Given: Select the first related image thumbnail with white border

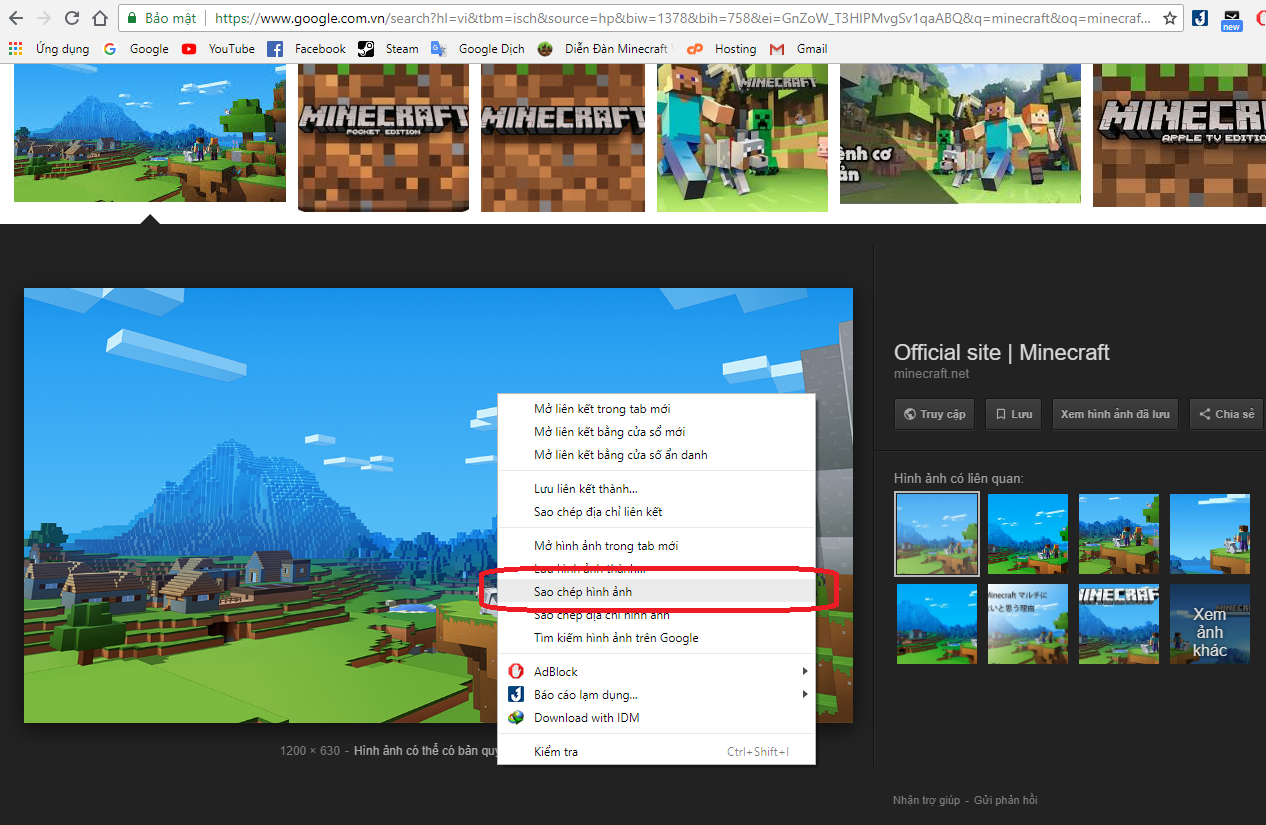Looking at the screenshot, I should tap(937, 535).
